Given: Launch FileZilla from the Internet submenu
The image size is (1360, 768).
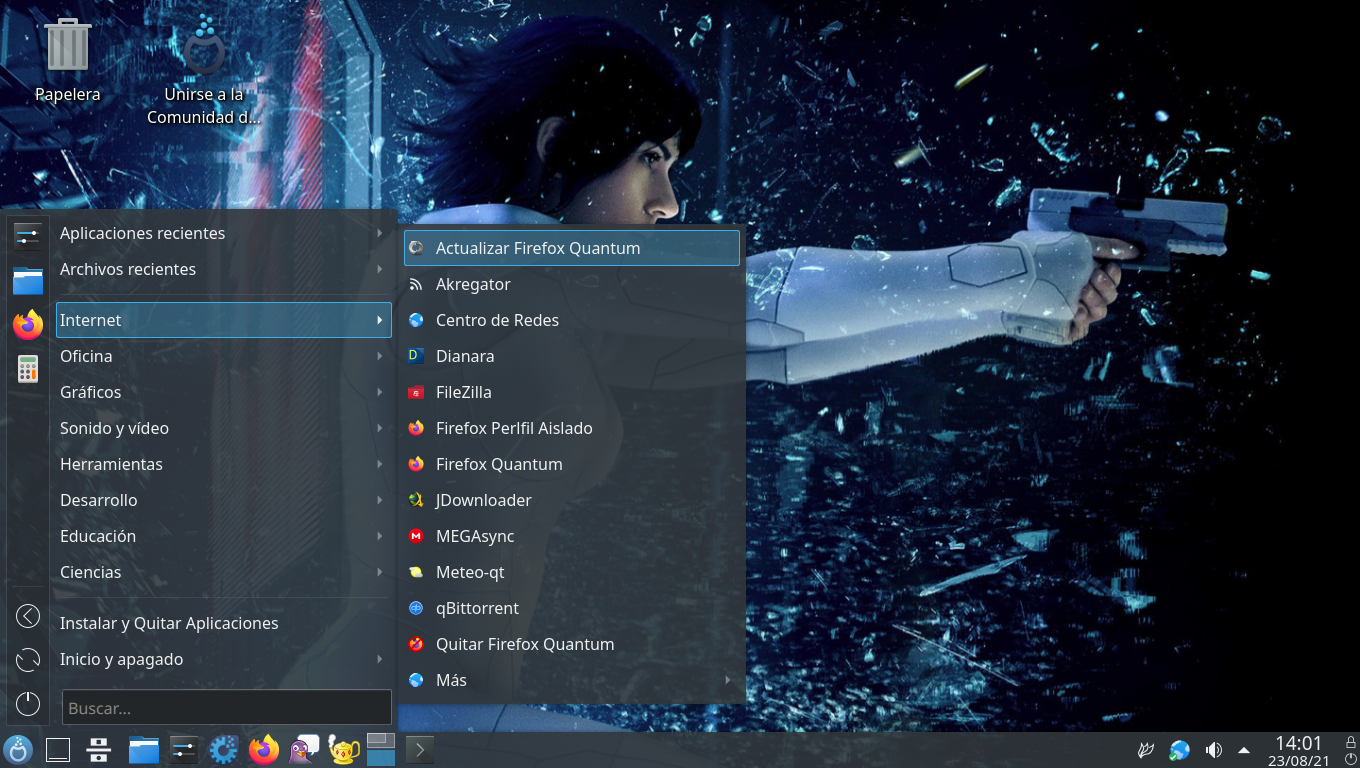Looking at the screenshot, I should [x=464, y=392].
